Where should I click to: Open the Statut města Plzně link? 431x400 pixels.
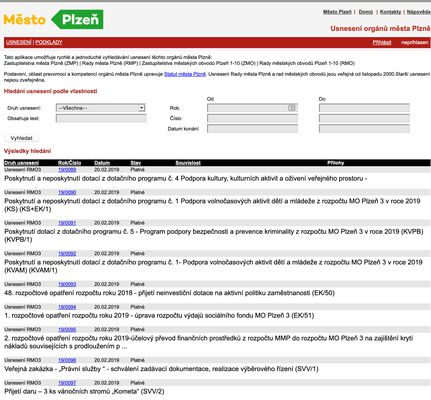pyautogui.click(x=185, y=74)
